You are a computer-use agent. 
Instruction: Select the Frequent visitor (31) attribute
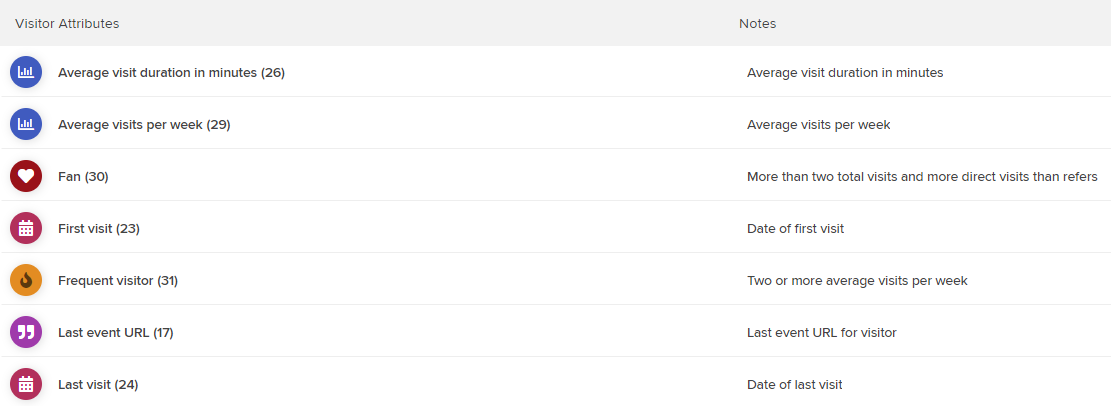pyautogui.click(x=118, y=281)
